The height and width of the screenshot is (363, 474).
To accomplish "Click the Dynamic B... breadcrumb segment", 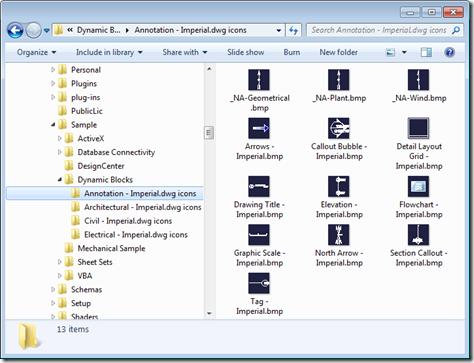I will click(x=99, y=30).
